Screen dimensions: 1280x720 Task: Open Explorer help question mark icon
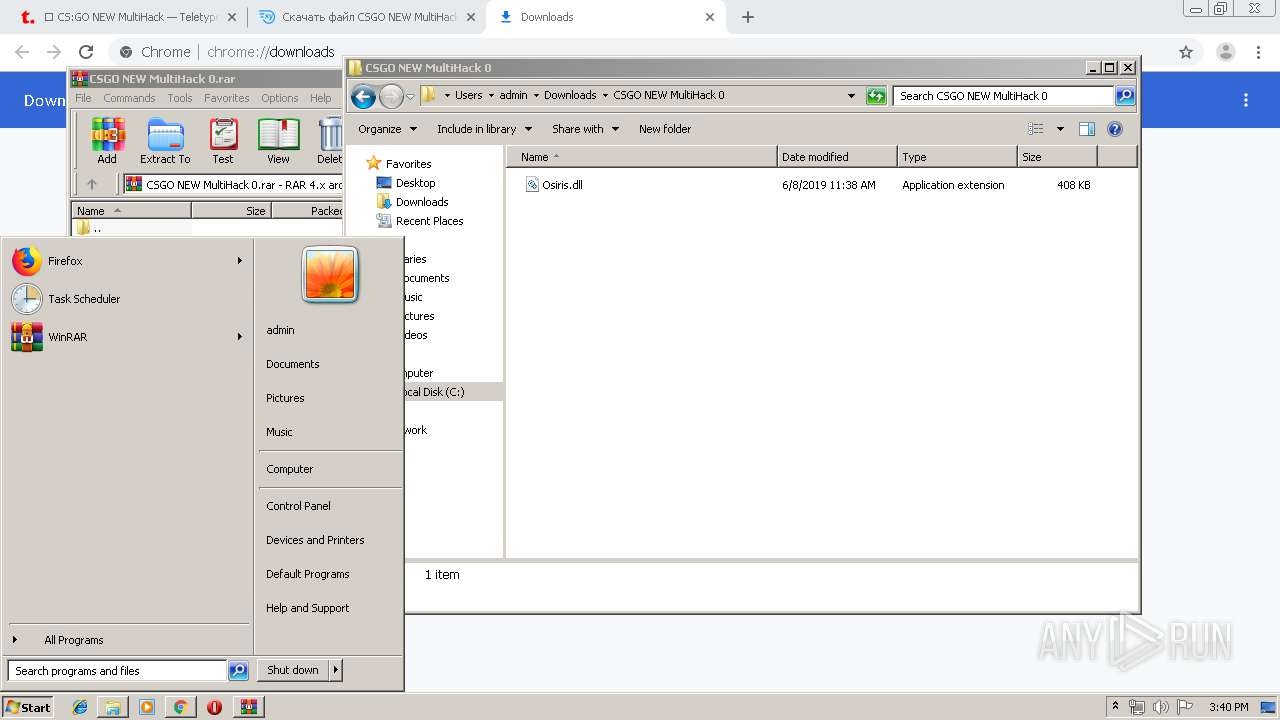click(x=1115, y=129)
